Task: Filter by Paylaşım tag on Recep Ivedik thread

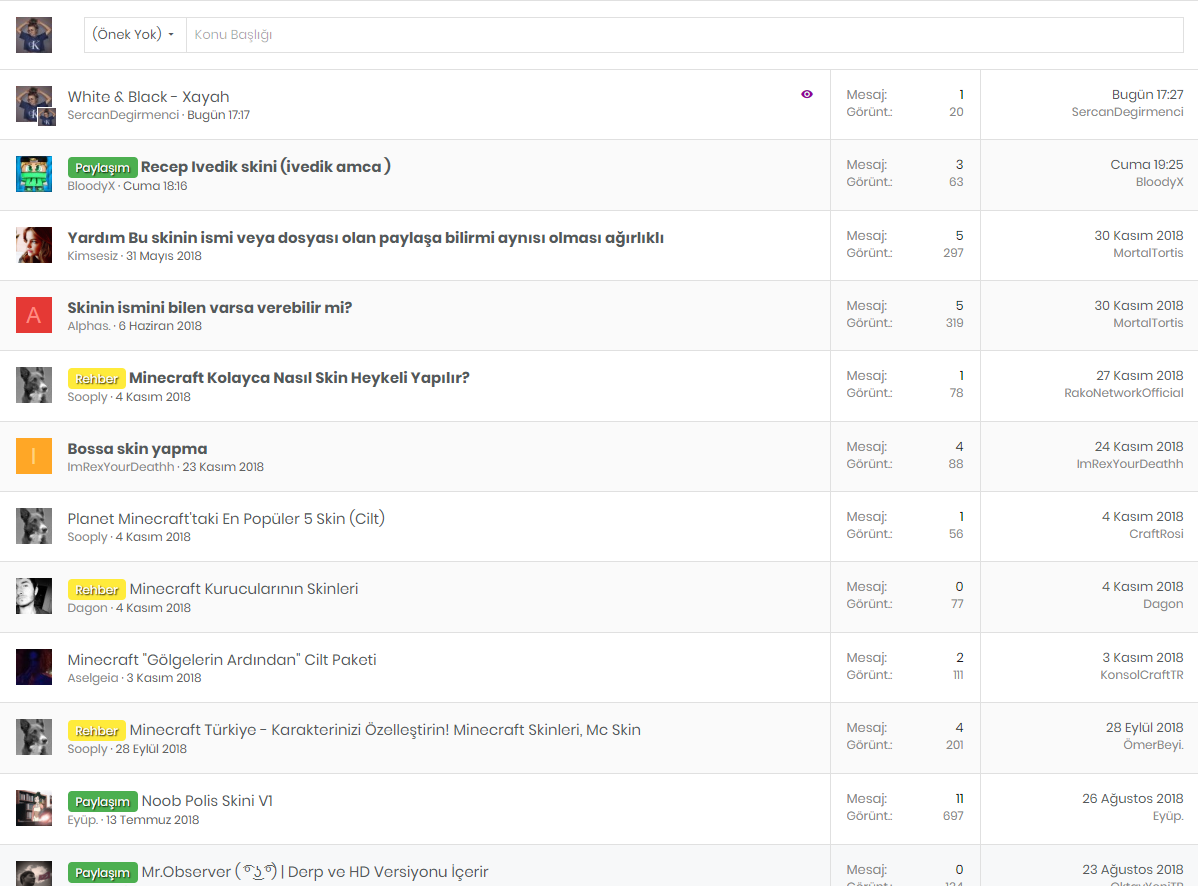Action: click(x=102, y=167)
